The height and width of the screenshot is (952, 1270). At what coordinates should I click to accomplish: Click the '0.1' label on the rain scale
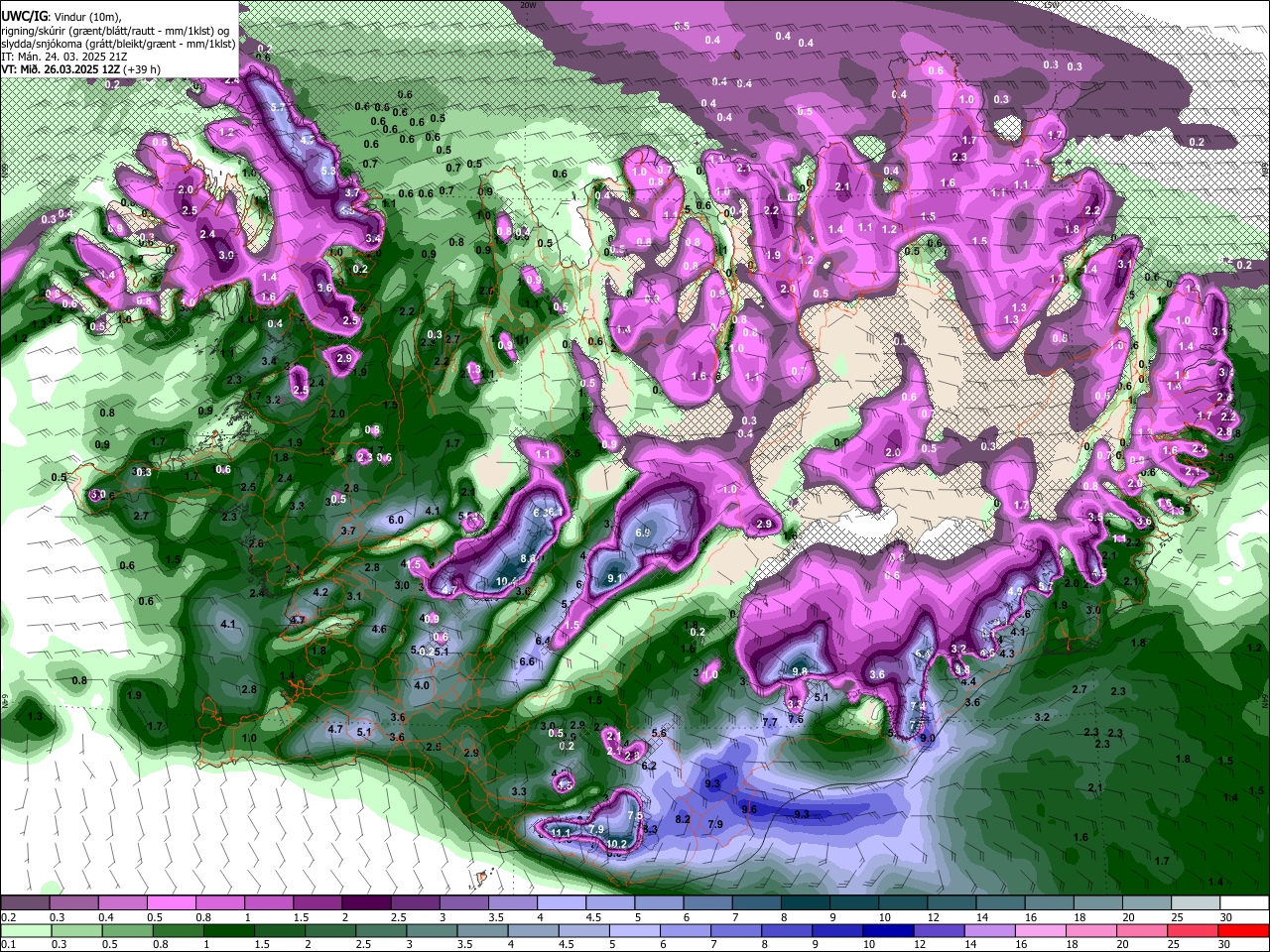point(9,945)
